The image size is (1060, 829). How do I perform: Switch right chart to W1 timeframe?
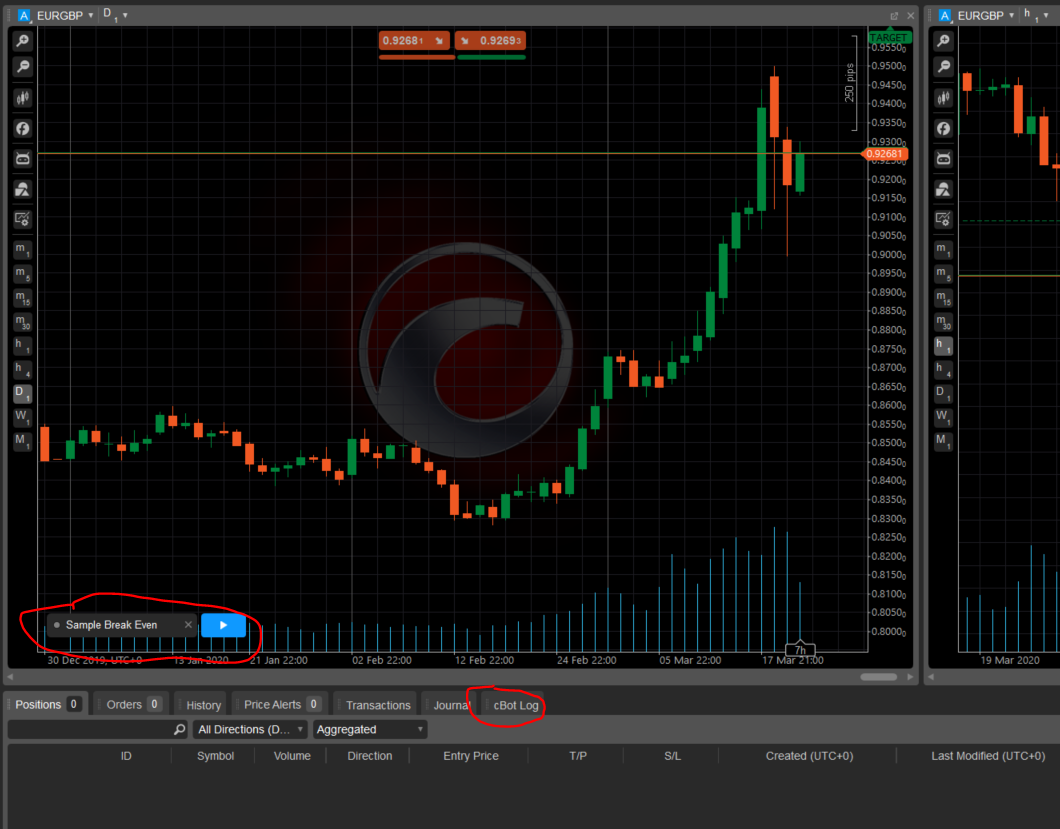(943, 417)
